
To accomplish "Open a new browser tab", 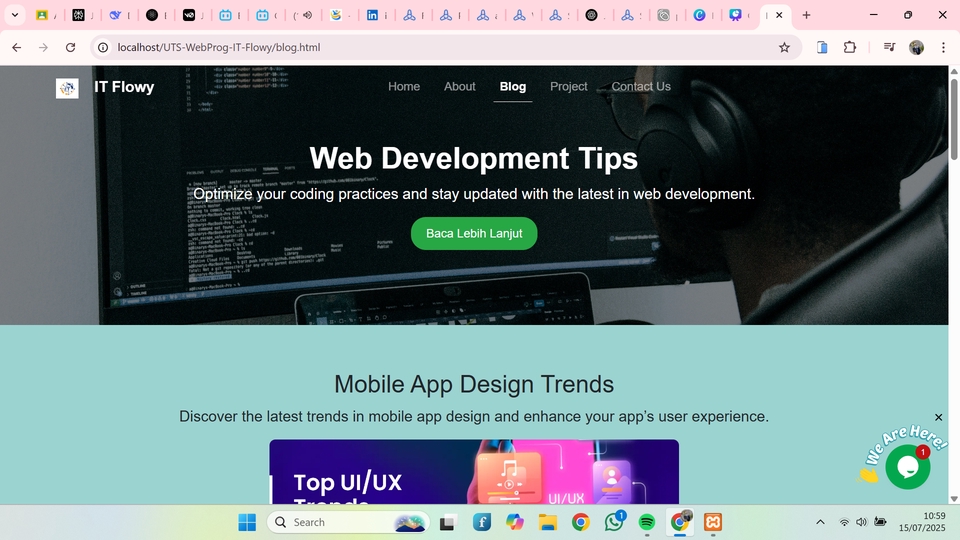I will pyautogui.click(x=806, y=15).
